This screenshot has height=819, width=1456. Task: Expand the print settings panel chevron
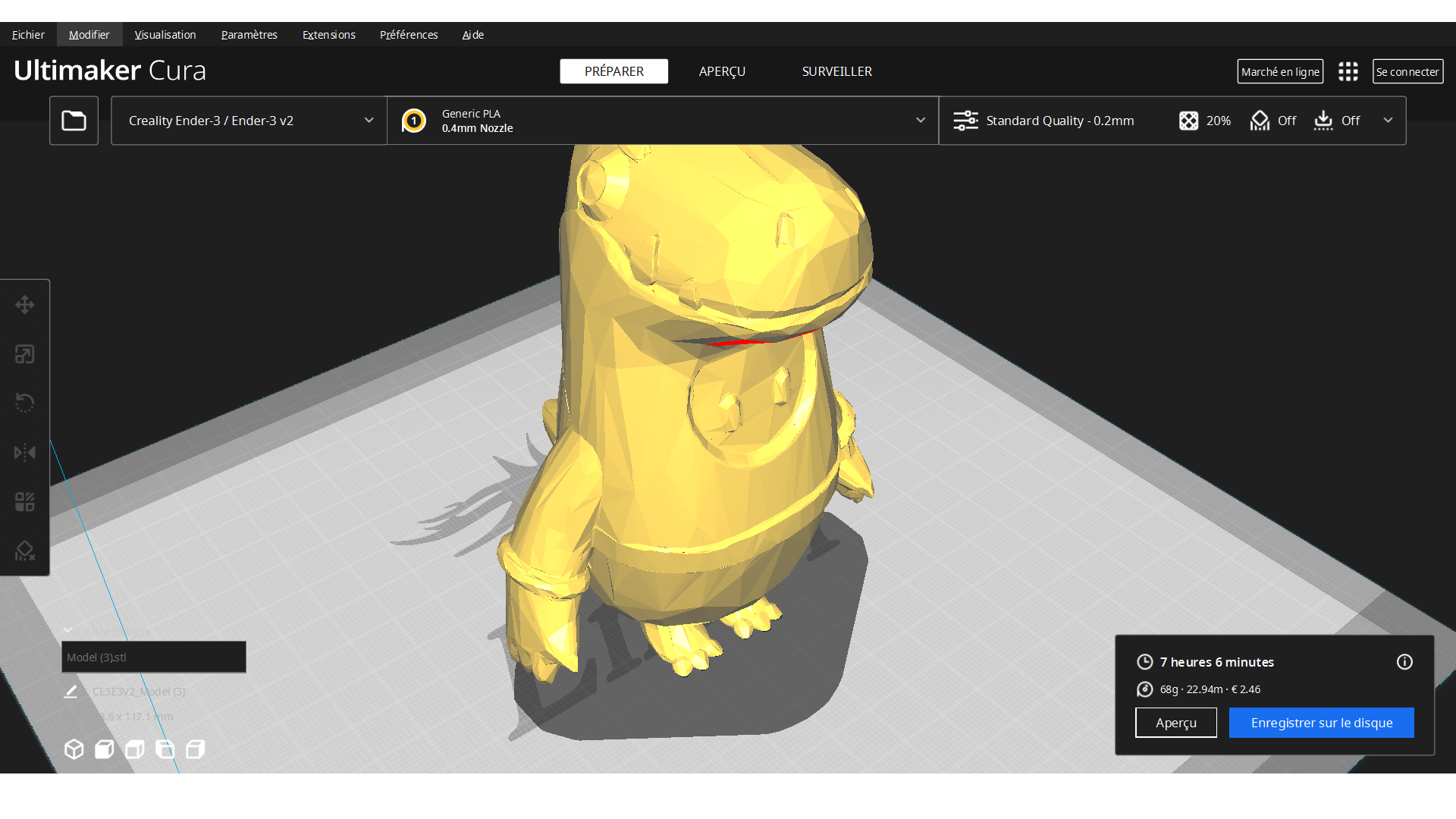[1388, 121]
